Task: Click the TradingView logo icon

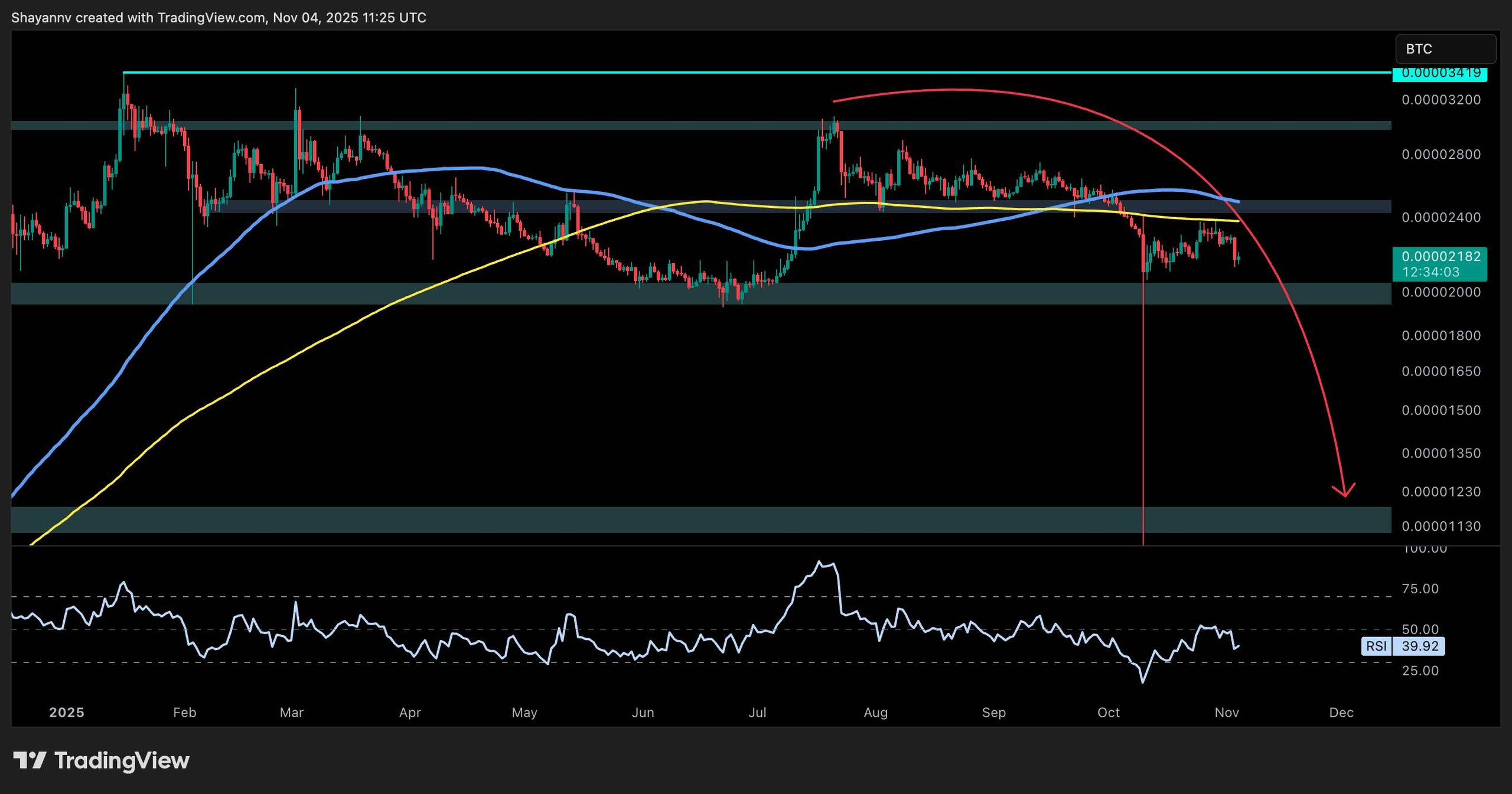Action: point(30,760)
